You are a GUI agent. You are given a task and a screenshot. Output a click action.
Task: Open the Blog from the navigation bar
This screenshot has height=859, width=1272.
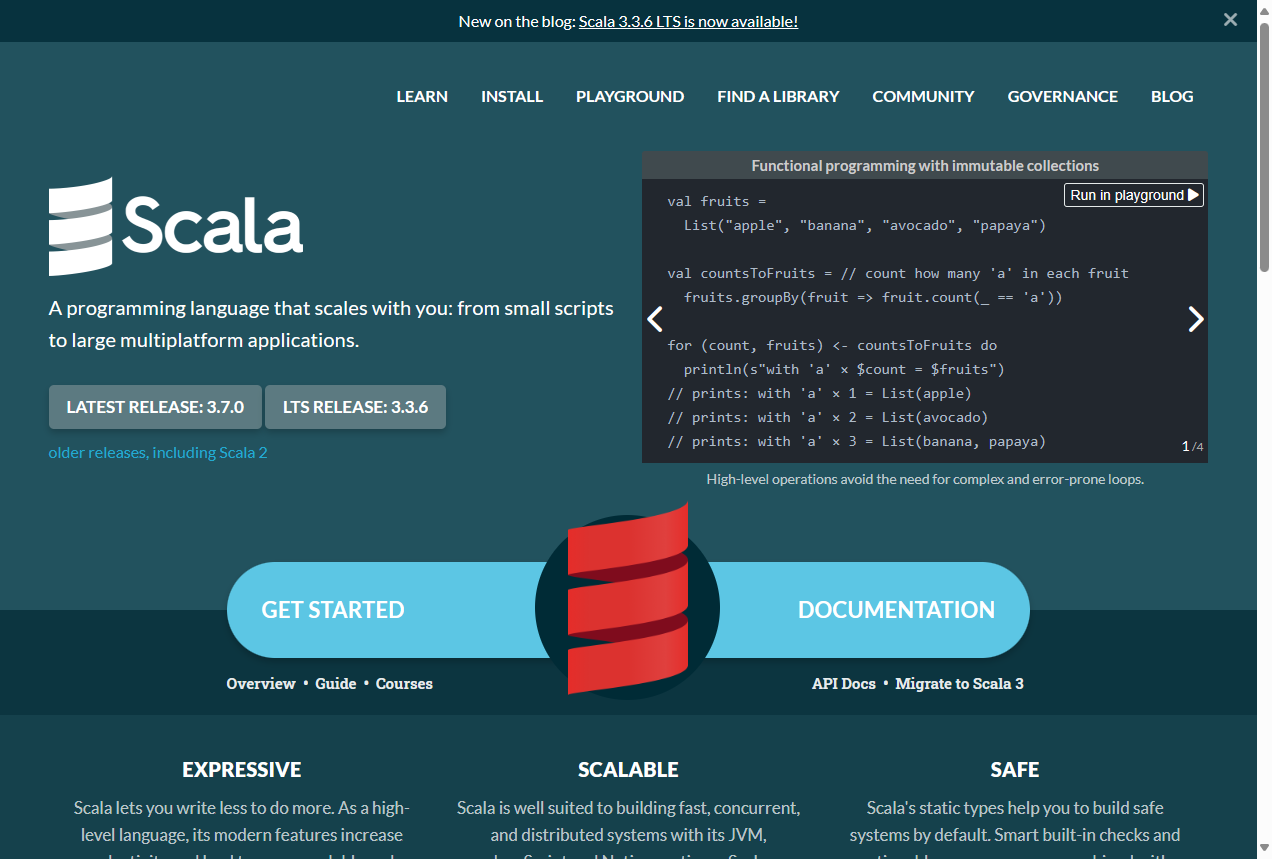coord(1172,96)
